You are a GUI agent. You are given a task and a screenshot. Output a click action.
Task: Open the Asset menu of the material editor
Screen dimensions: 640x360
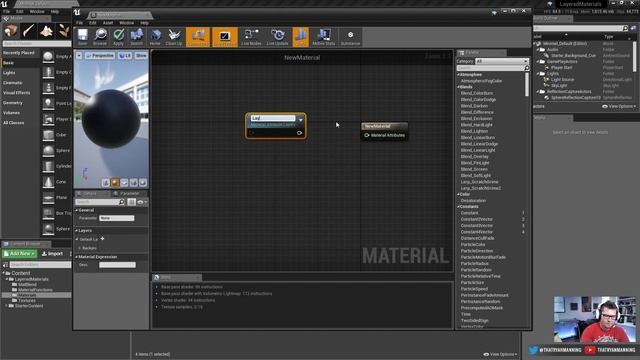[x=108, y=23]
